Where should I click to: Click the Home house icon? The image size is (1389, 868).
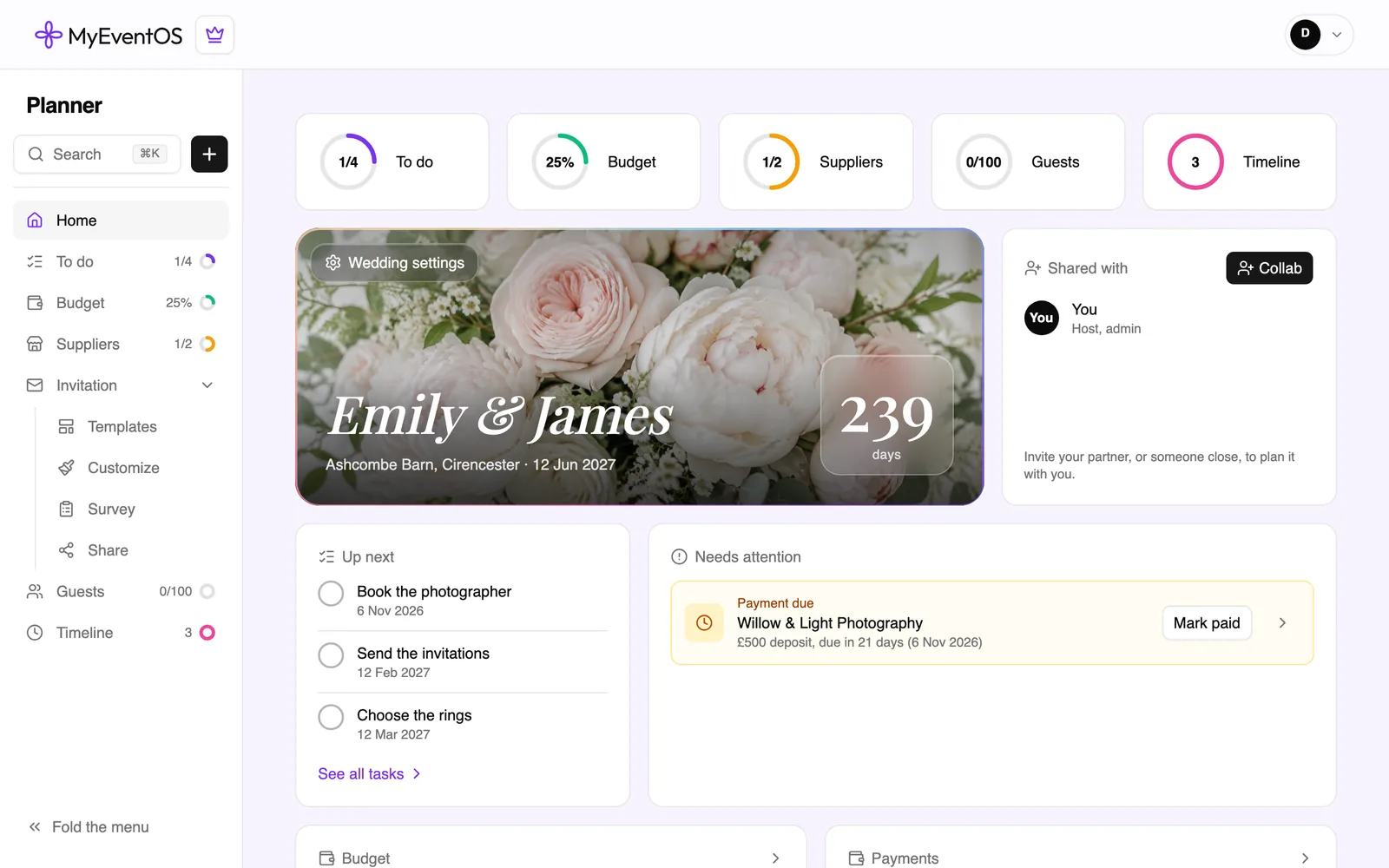tap(35, 220)
